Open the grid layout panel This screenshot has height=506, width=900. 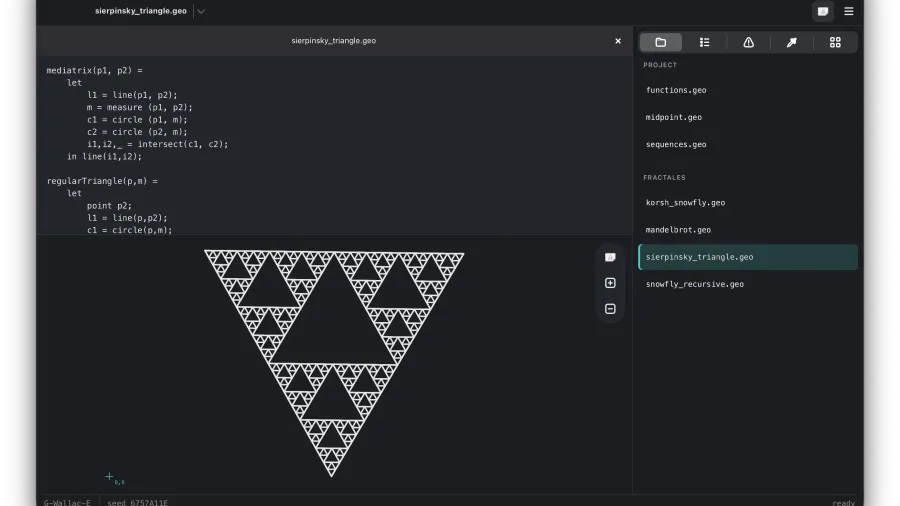coord(835,42)
